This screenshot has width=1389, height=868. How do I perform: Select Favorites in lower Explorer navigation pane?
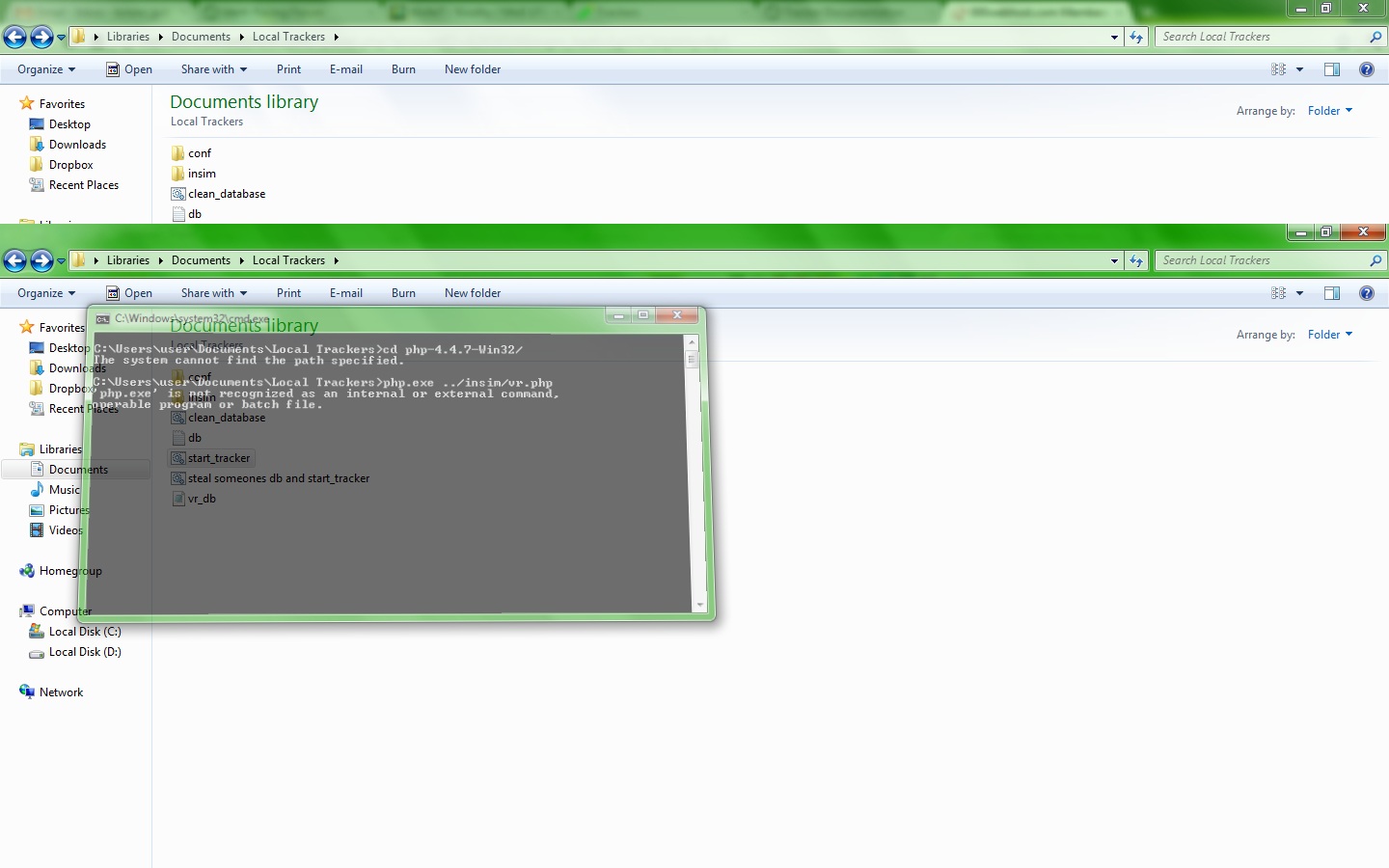pyautogui.click(x=52, y=328)
